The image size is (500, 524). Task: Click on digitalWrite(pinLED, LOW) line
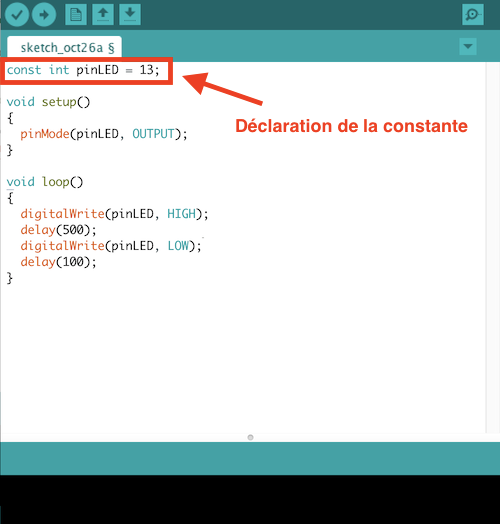point(111,246)
